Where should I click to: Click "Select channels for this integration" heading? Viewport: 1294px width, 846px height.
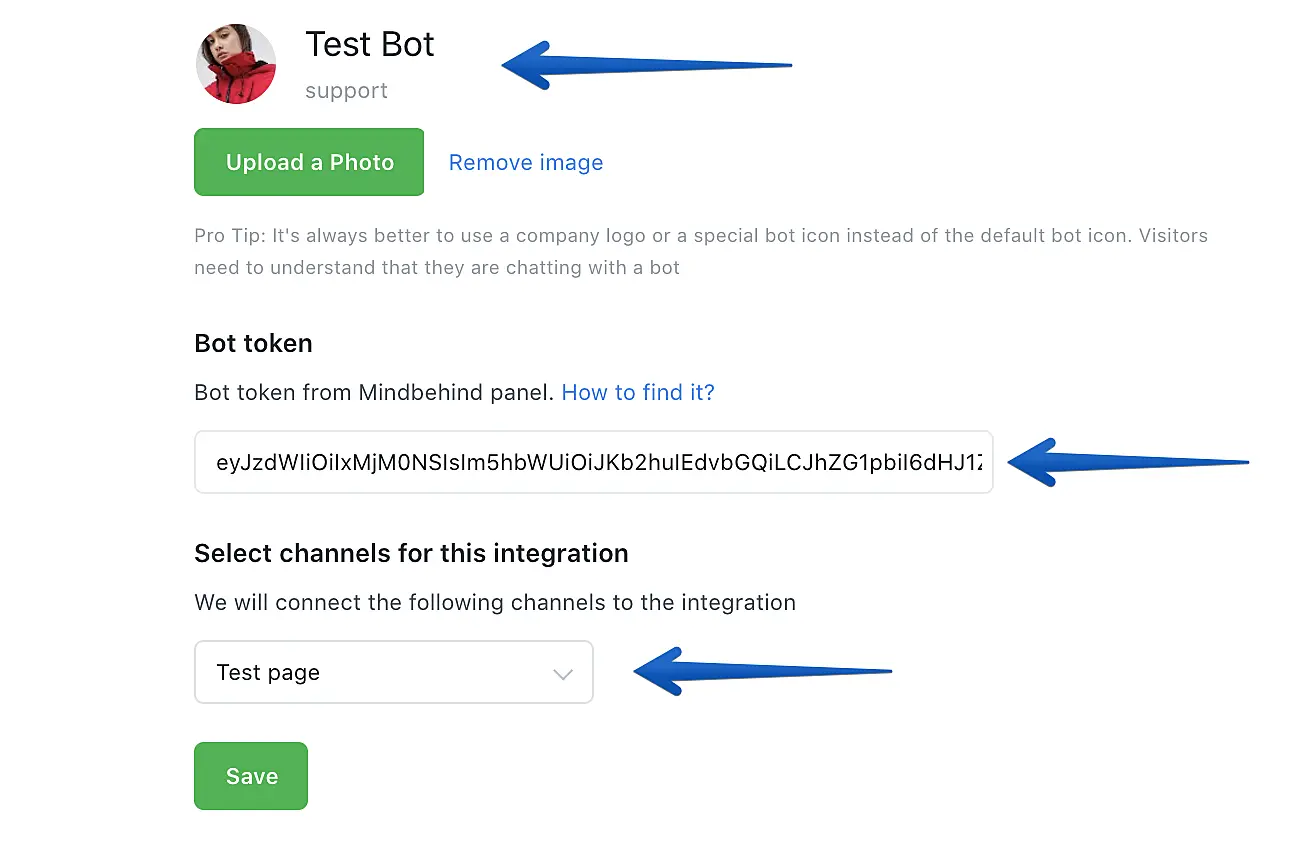tap(411, 553)
